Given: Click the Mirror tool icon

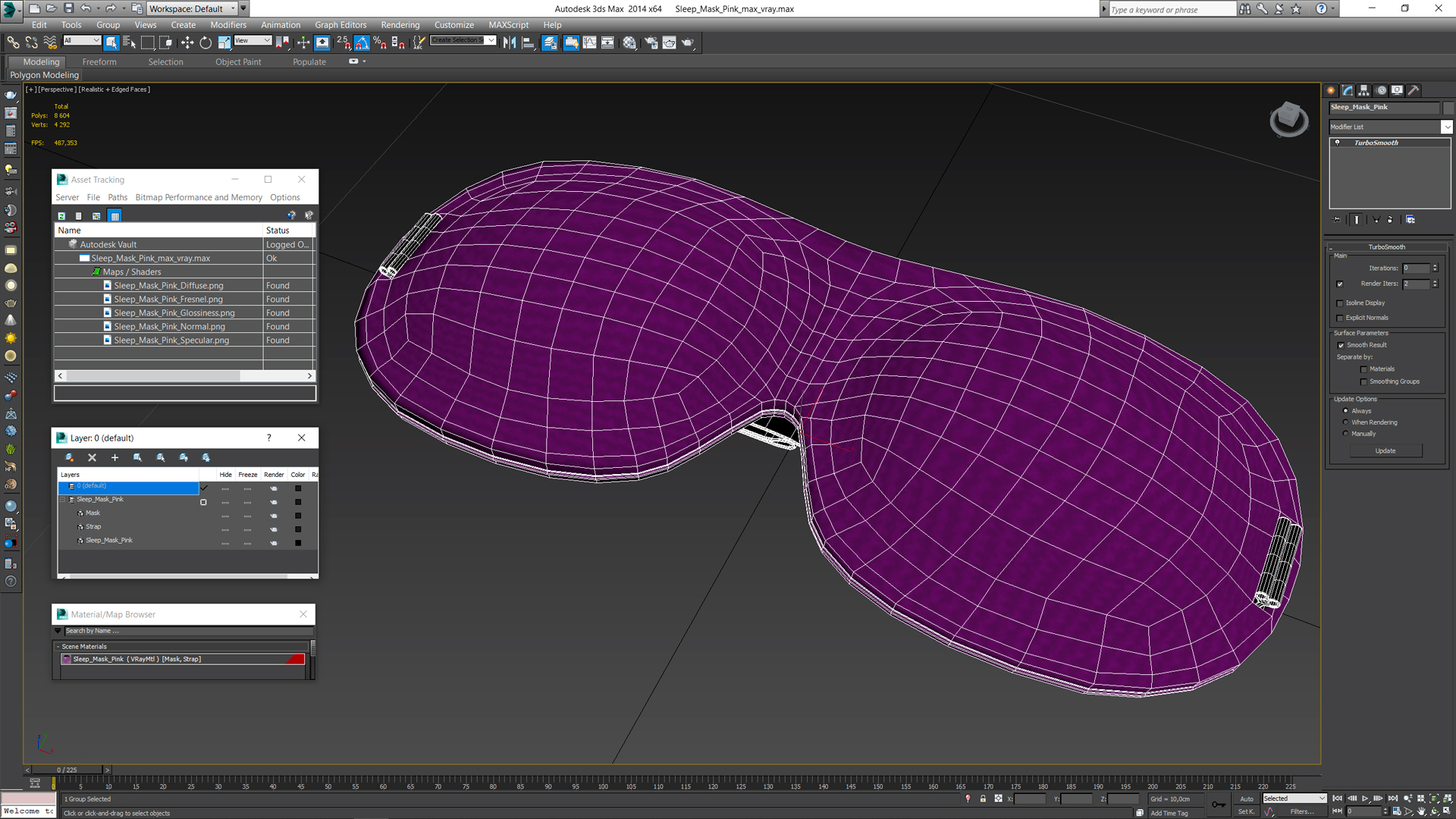Looking at the screenshot, I should (510, 42).
